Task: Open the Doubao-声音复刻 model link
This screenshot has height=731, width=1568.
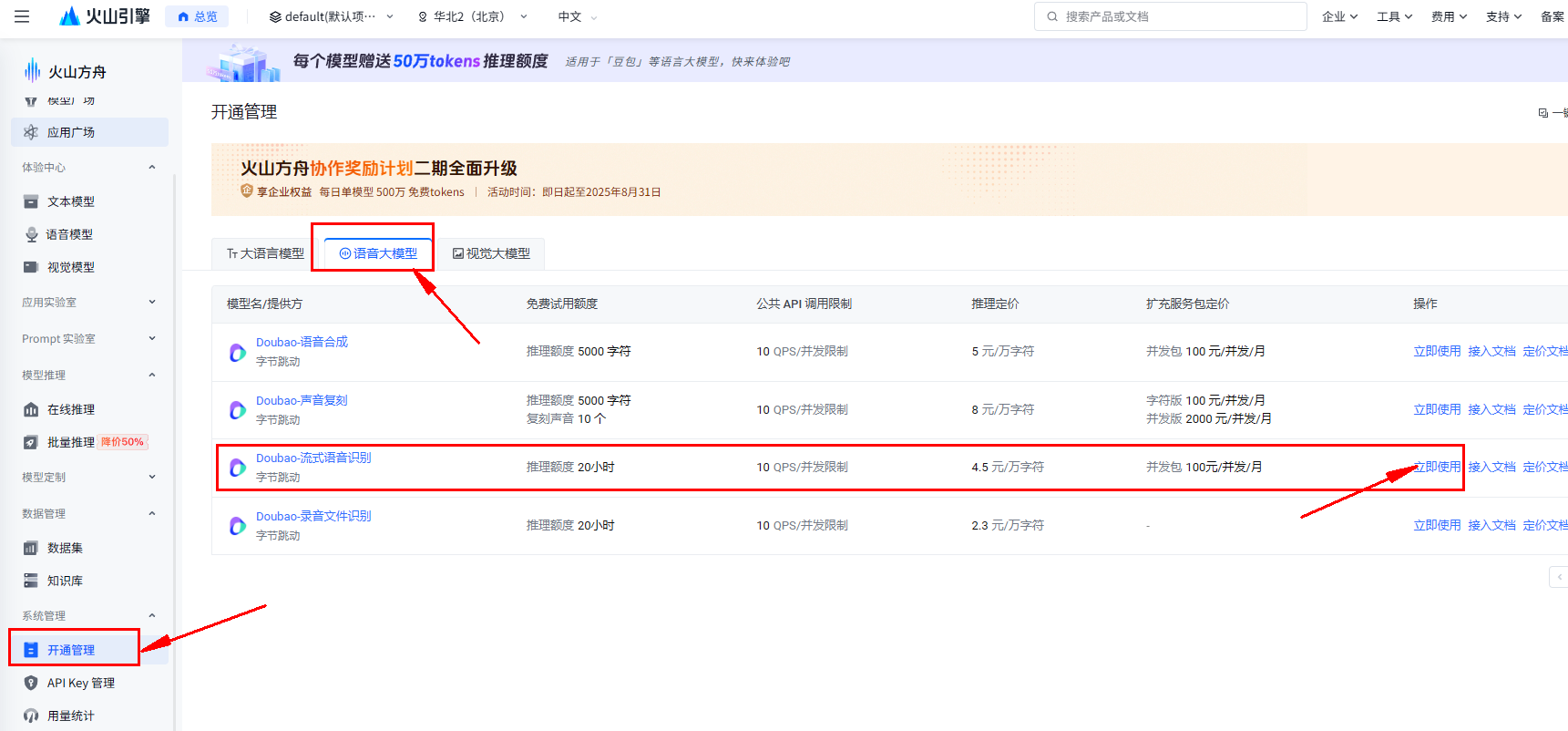Action: click(302, 400)
